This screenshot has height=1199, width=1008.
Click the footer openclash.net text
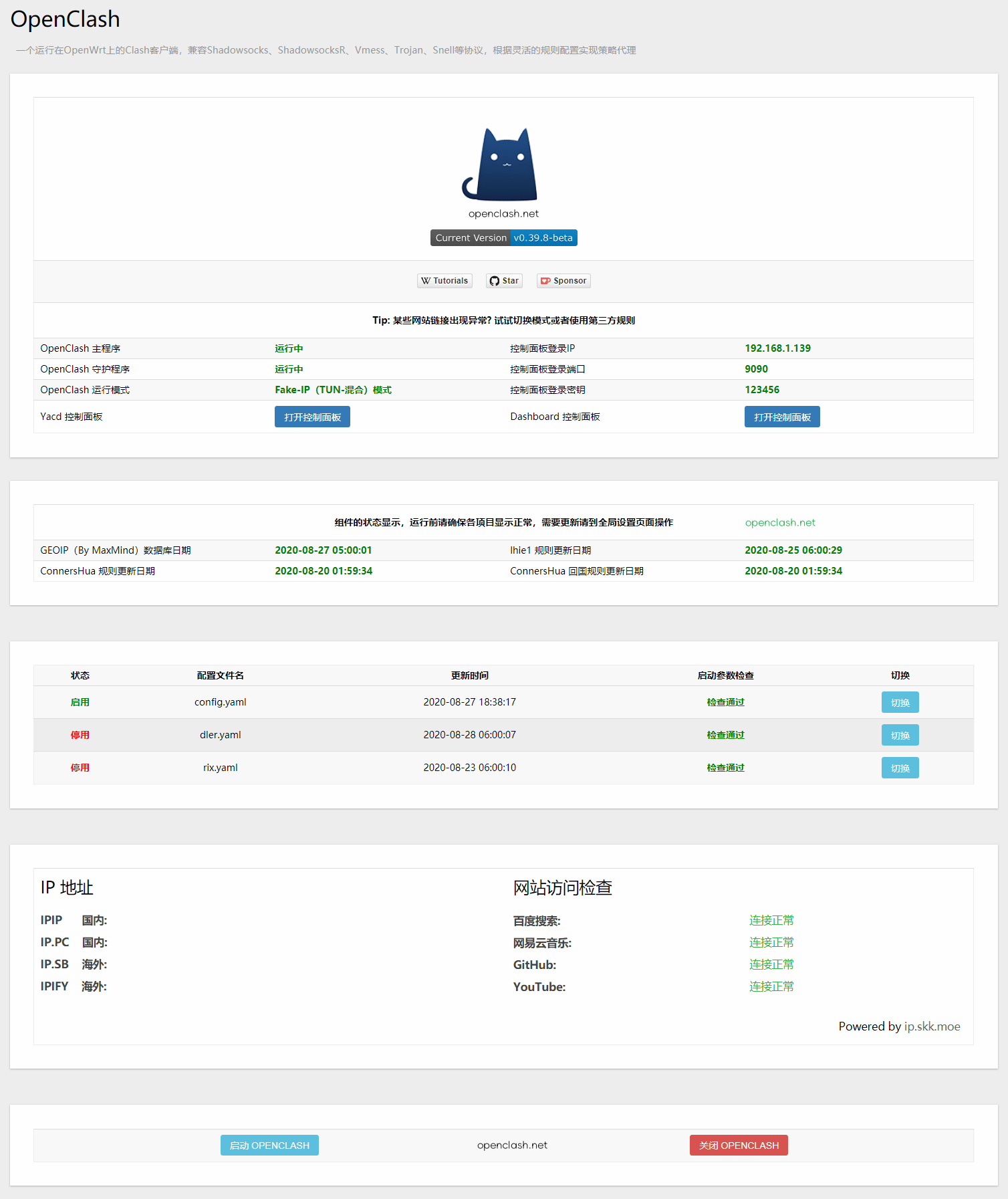(512, 1146)
